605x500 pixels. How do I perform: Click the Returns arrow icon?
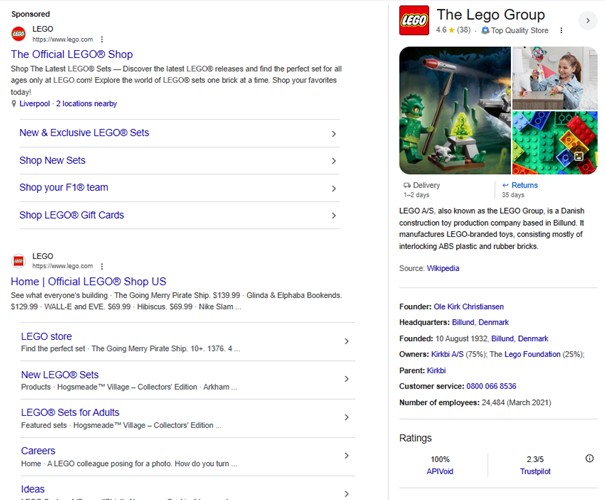click(505, 185)
